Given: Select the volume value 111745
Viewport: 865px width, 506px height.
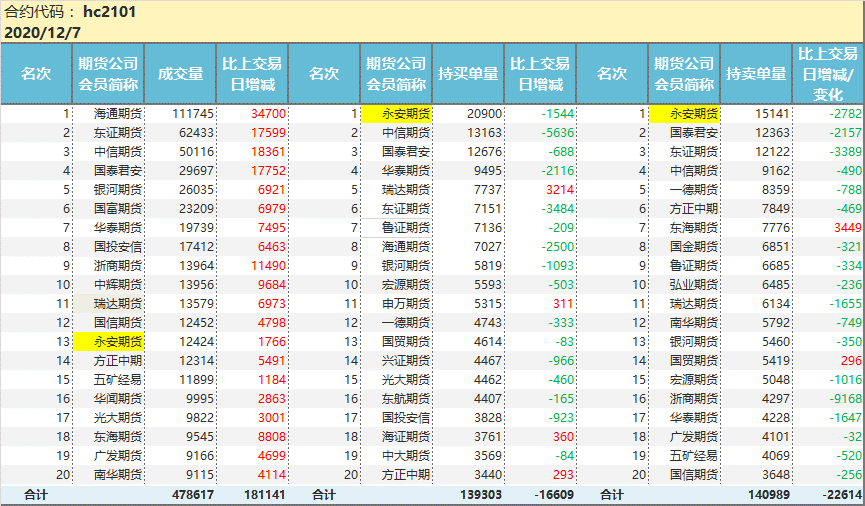Looking at the screenshot, I should [193, 114].
